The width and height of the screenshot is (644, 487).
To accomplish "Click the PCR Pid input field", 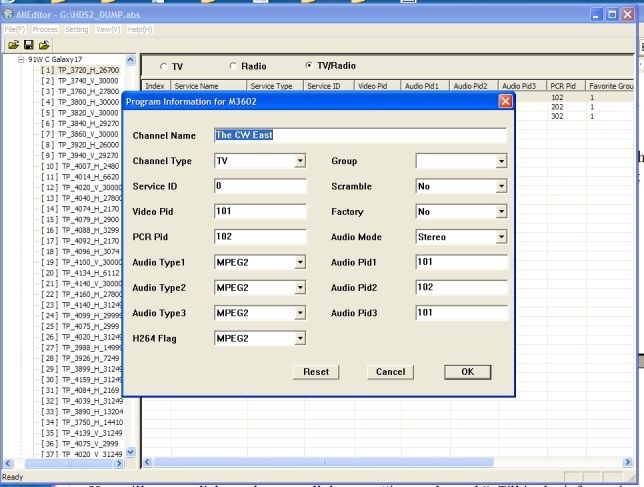I will coord(260,237).
